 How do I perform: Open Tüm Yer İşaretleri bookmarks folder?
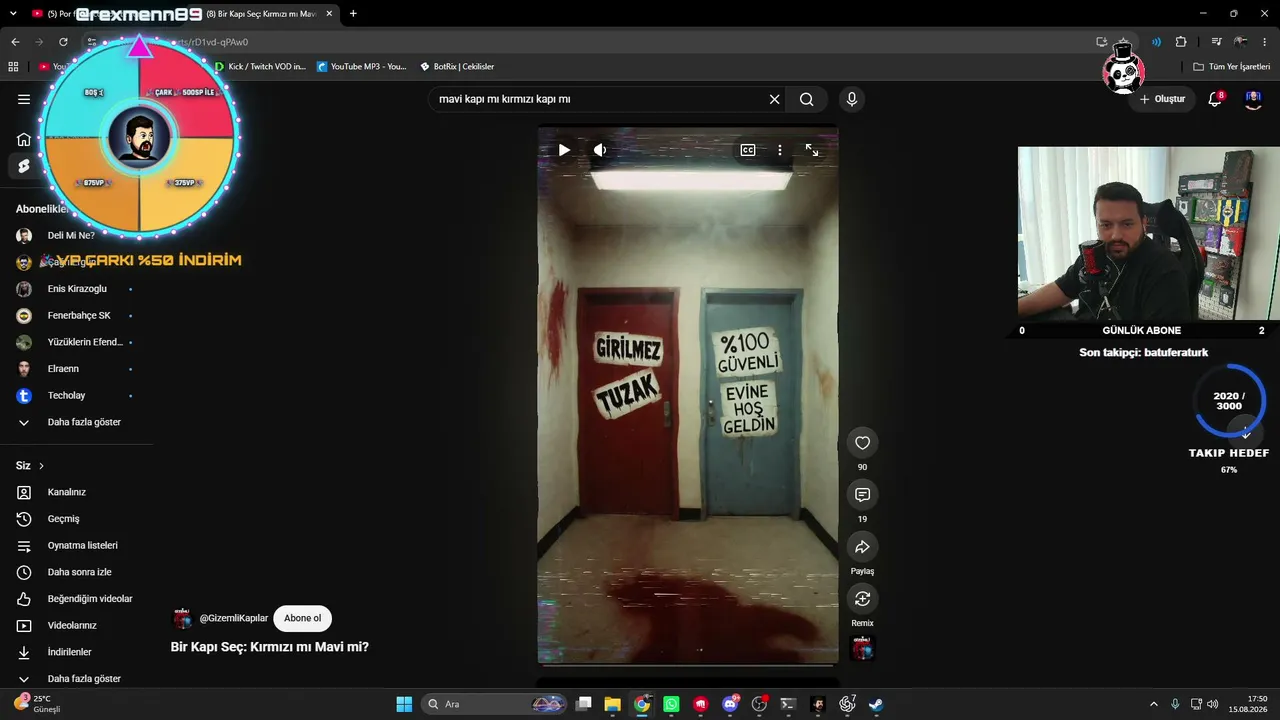(1231, 67)
